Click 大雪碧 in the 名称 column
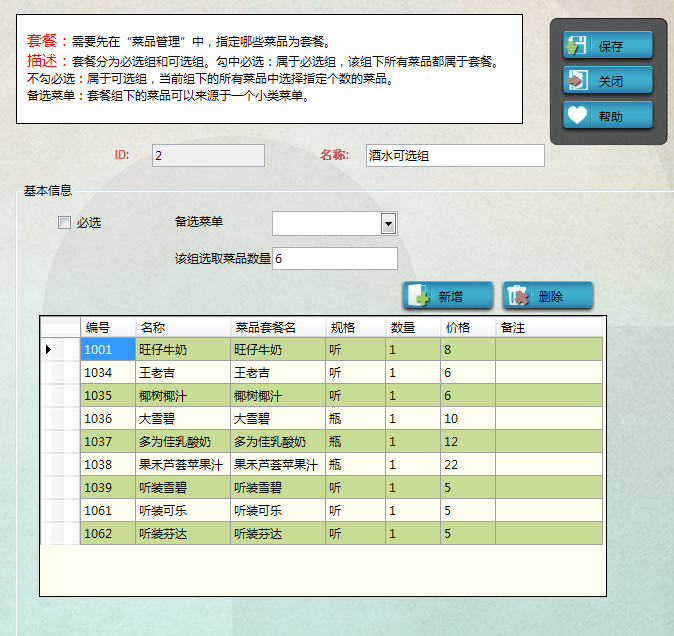Image resolution: width=674 pixels, height=636 pixels. [183, 419]
